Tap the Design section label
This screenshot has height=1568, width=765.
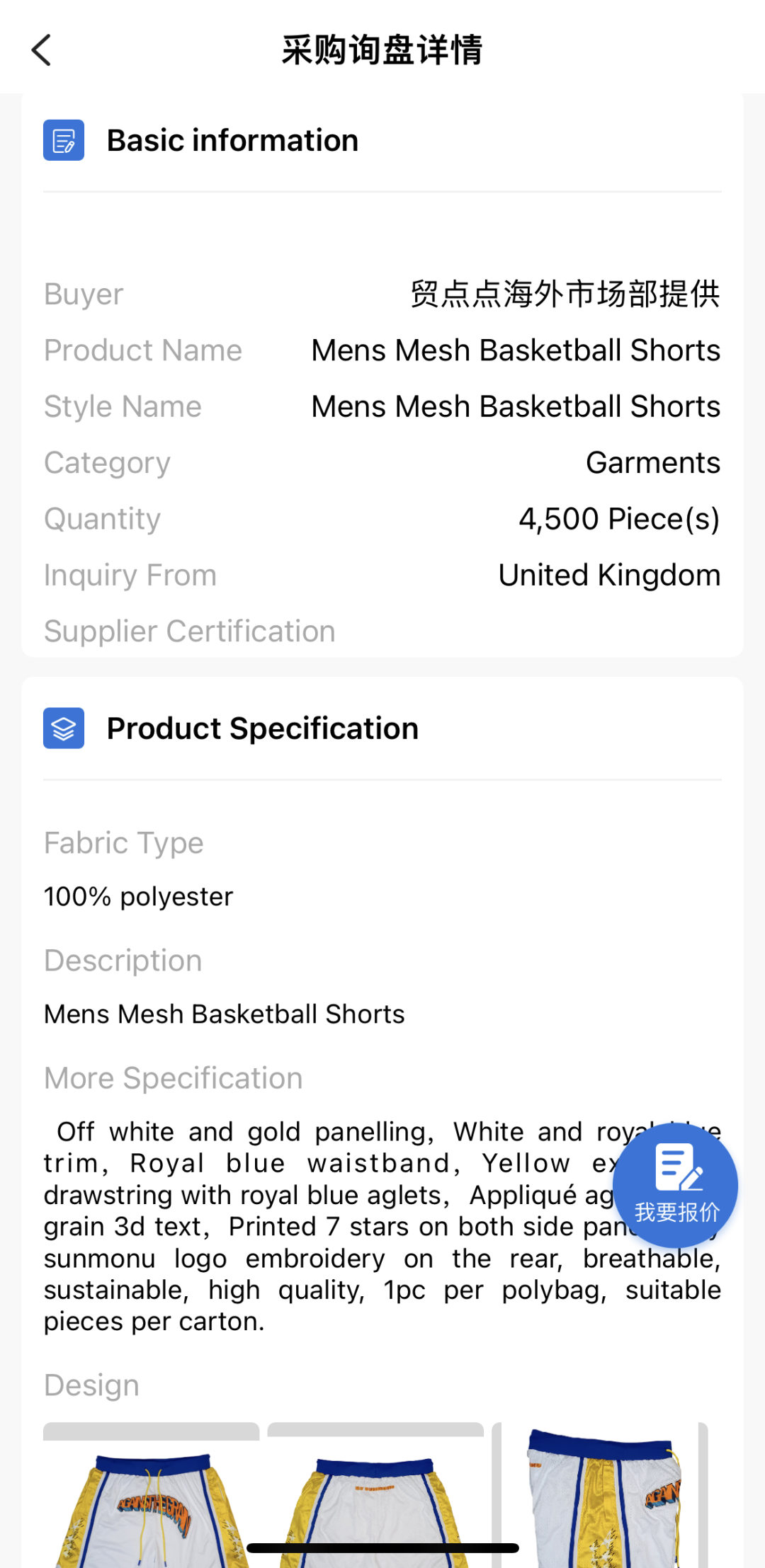(91, 1385)
